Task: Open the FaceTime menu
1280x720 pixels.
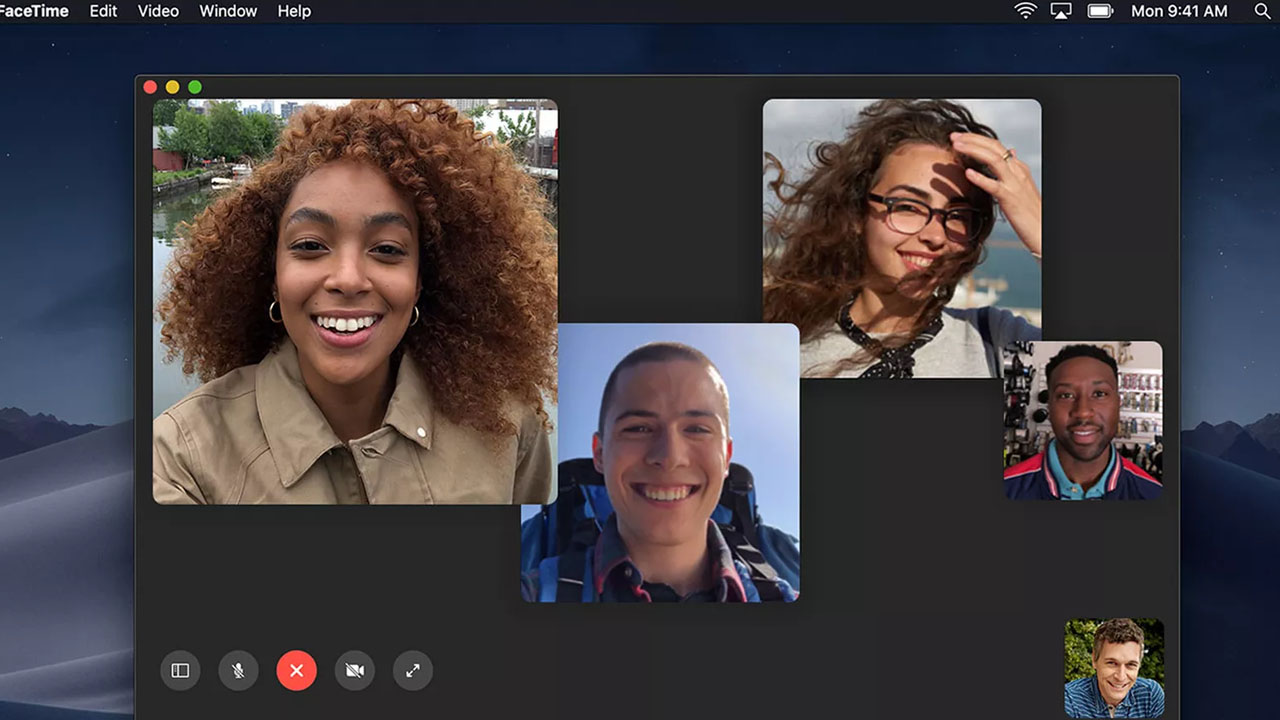Action: (x=34, y=11)
